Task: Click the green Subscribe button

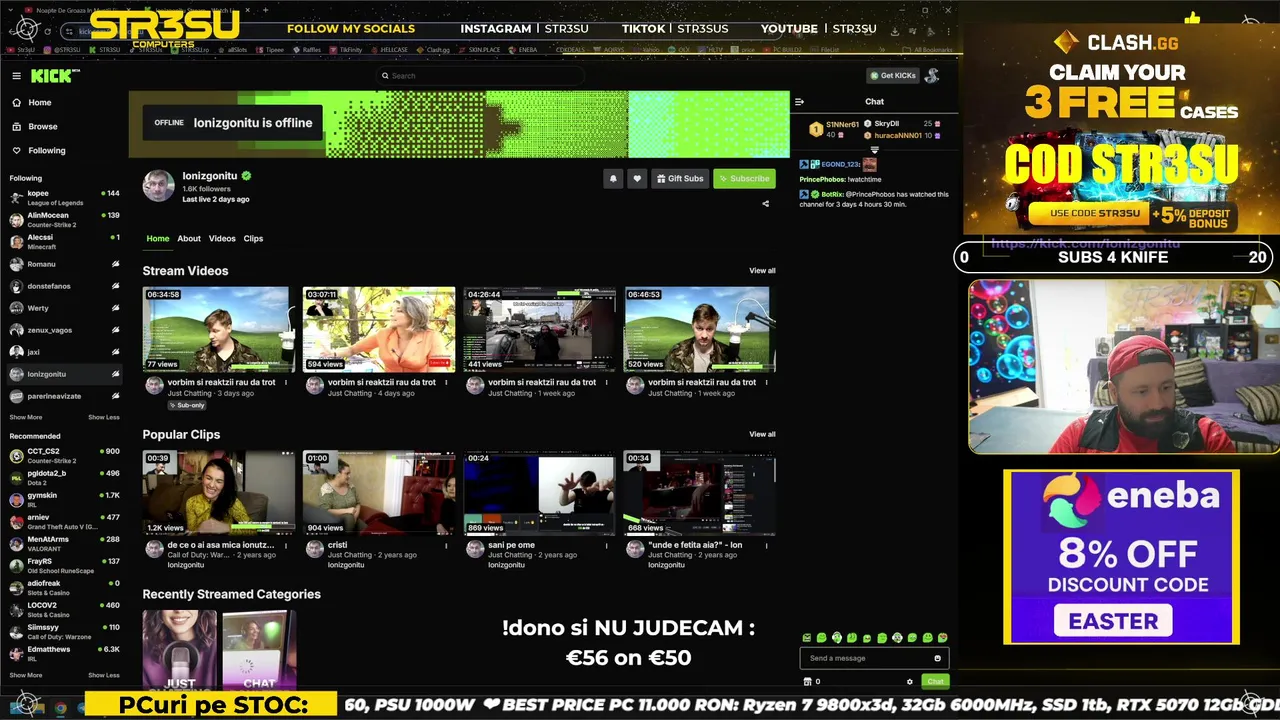Action: point(744,179)
